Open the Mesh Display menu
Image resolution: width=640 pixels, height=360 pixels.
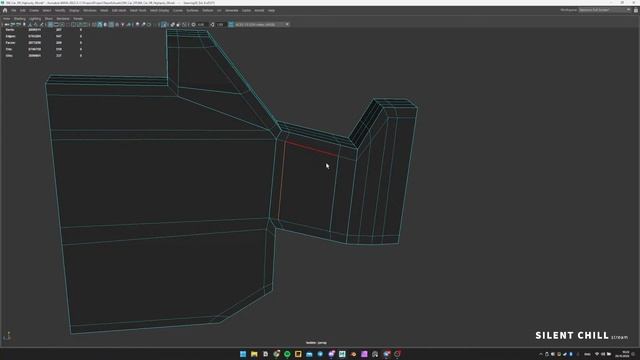coord(160,10)
